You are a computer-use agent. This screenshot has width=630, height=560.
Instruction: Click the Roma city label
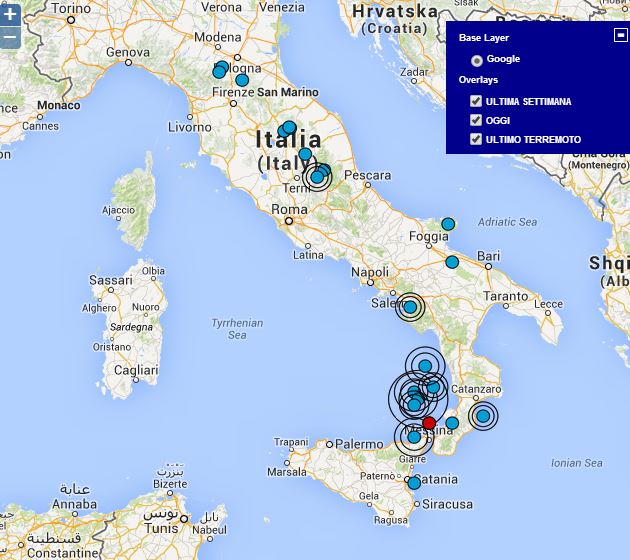(289, 209)
